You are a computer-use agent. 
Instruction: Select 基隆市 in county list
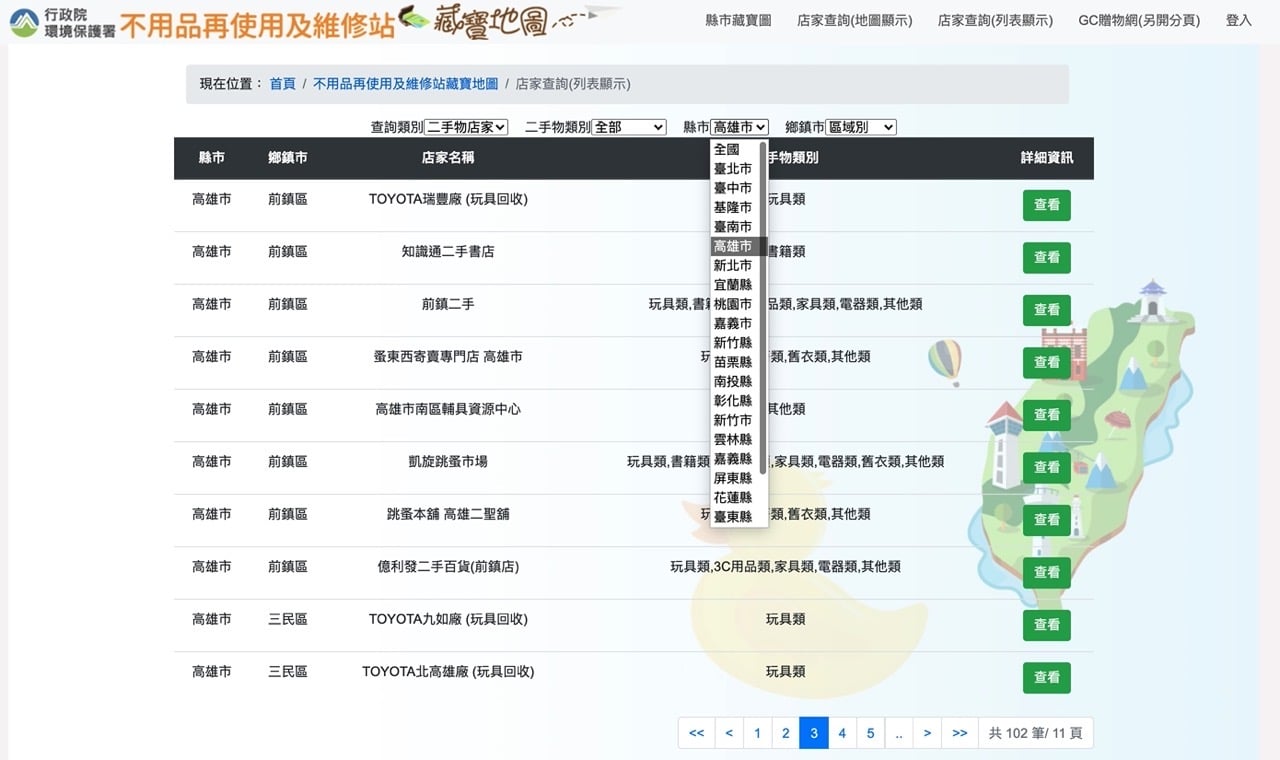pos(735,207)
